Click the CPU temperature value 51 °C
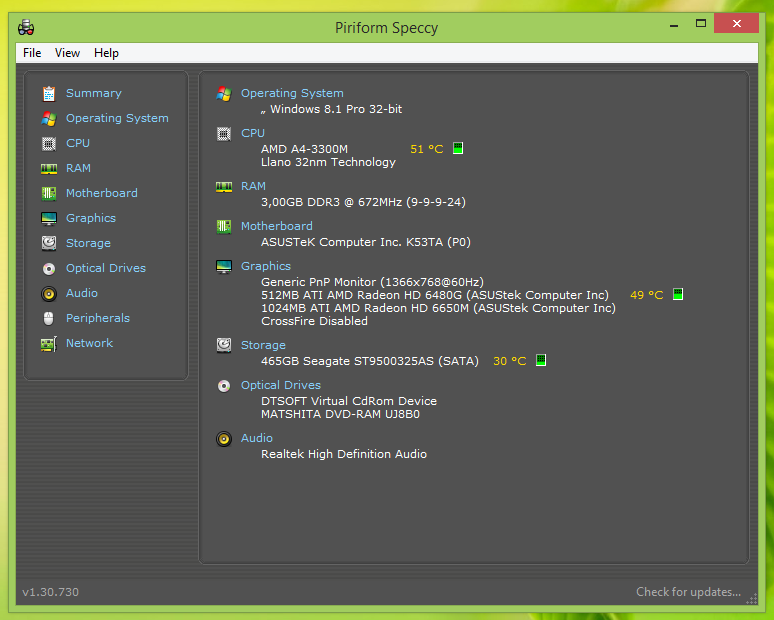This screenshot has width=774, height=620. click(427, 149)
